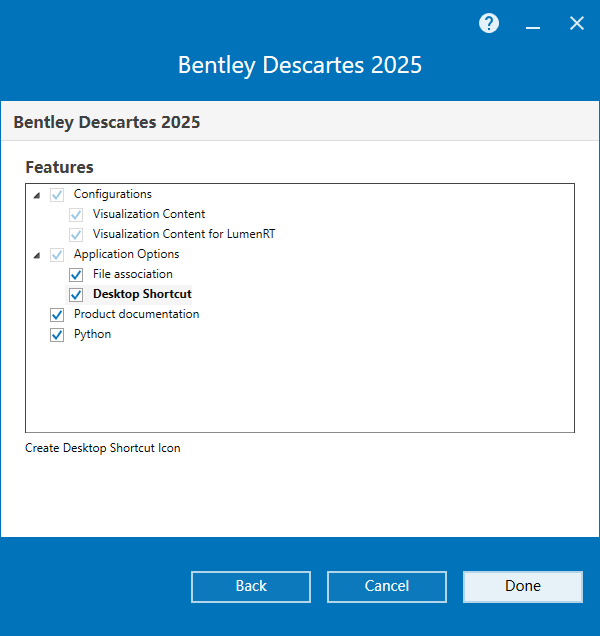Uncheck the Desktop Shortcut checkbox
This screenshot has height=636, width=600.
[x=76, y=294]
